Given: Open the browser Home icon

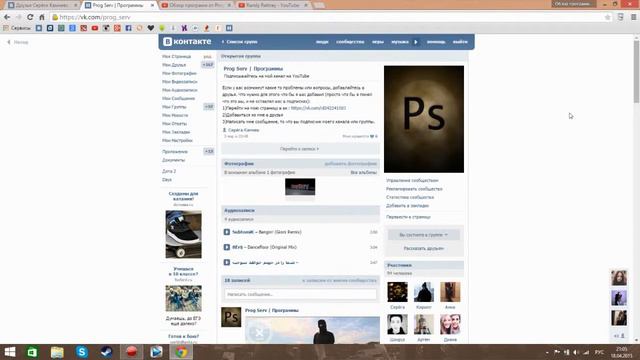Looking at the screenshot, I should 42,17.
